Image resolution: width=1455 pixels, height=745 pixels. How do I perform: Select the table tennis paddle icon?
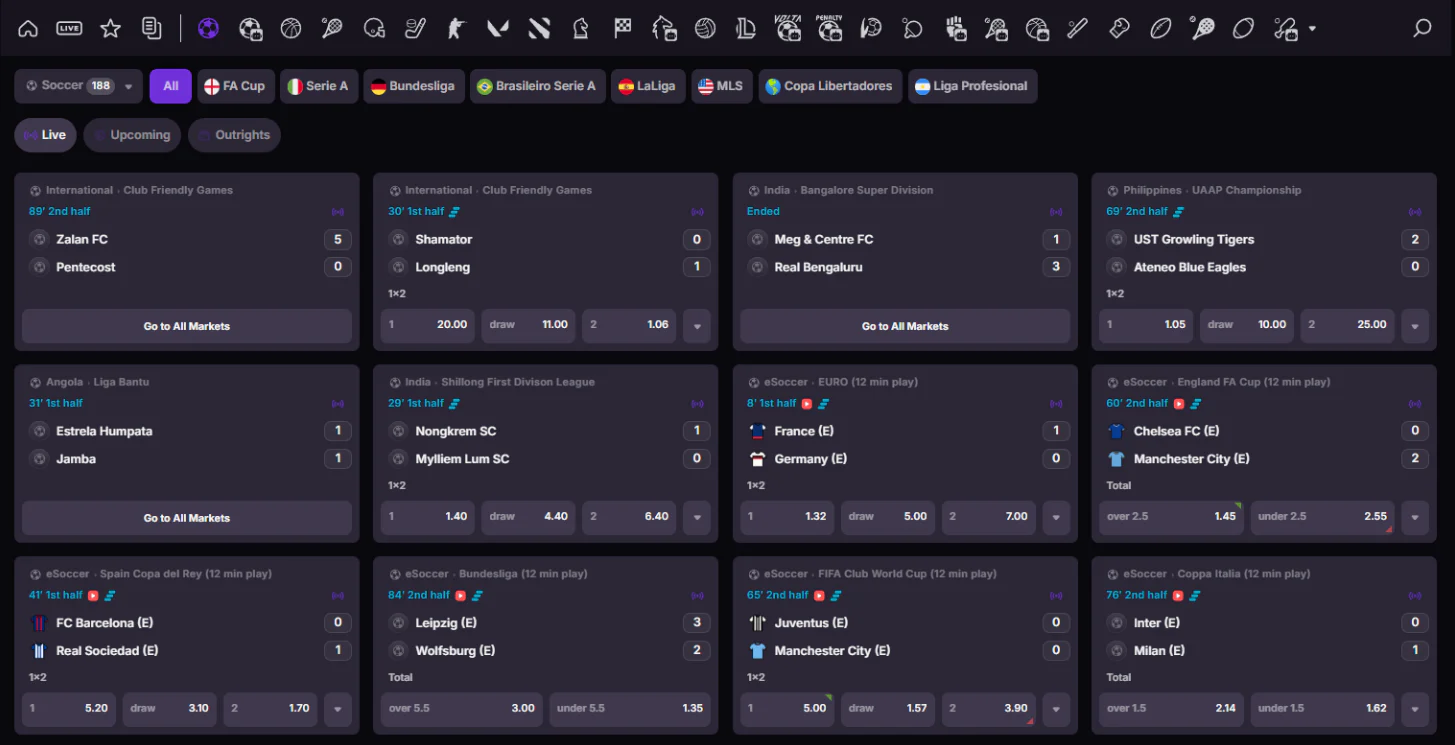[912, 29]
